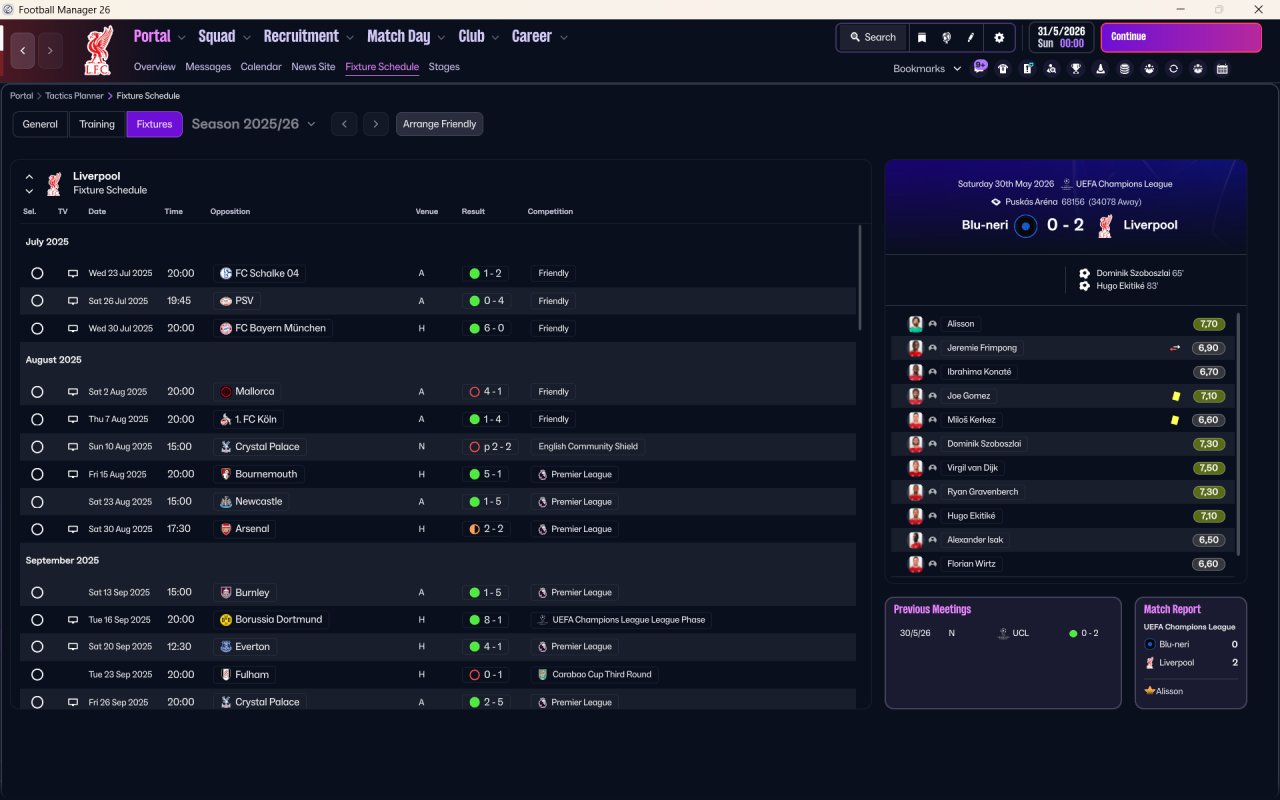Click Alisson's player portrait icon
This screenshot has height=800, width=1280.
(x=915, y=324)
